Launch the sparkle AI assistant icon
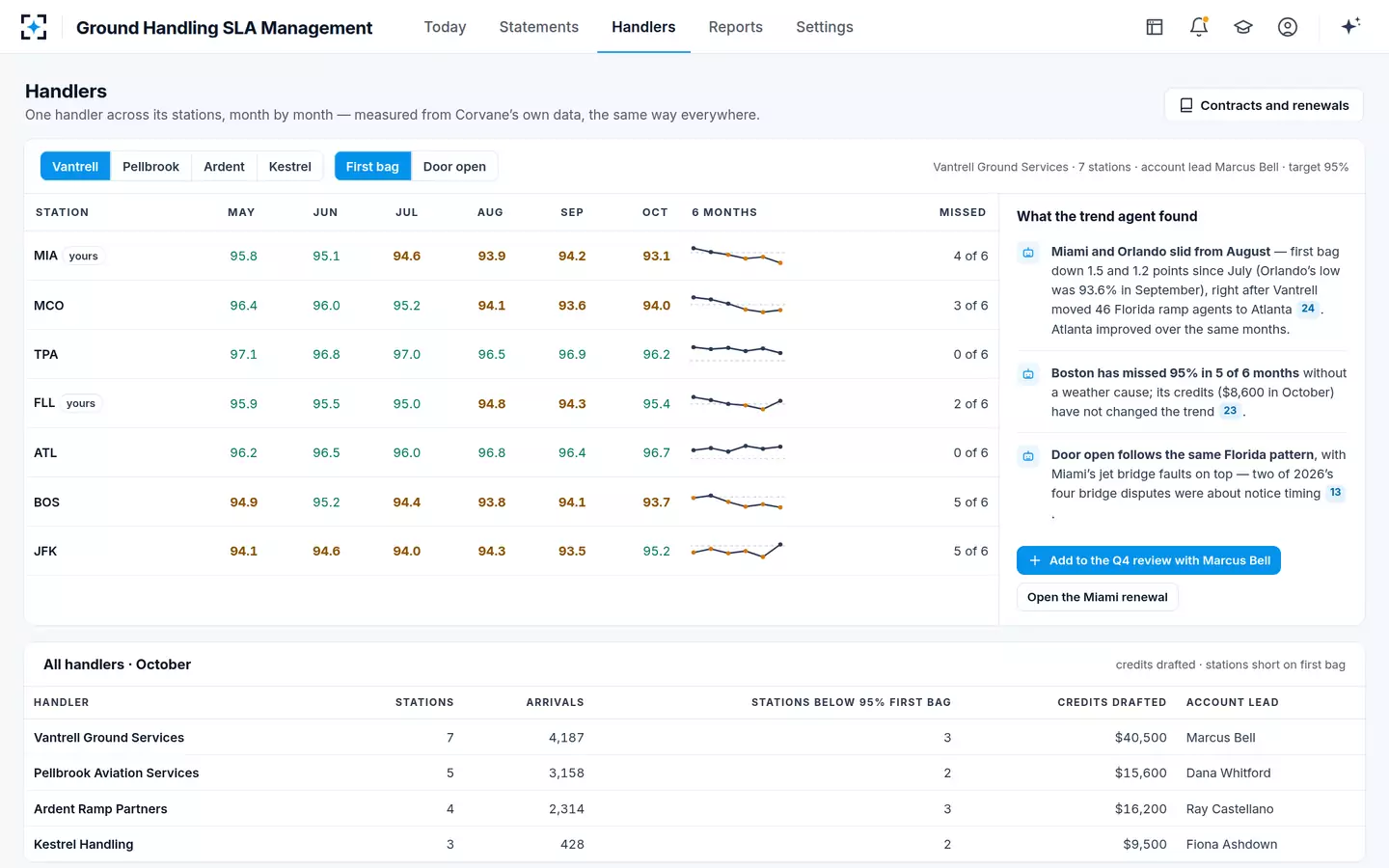 click(x=1350, y=26)
